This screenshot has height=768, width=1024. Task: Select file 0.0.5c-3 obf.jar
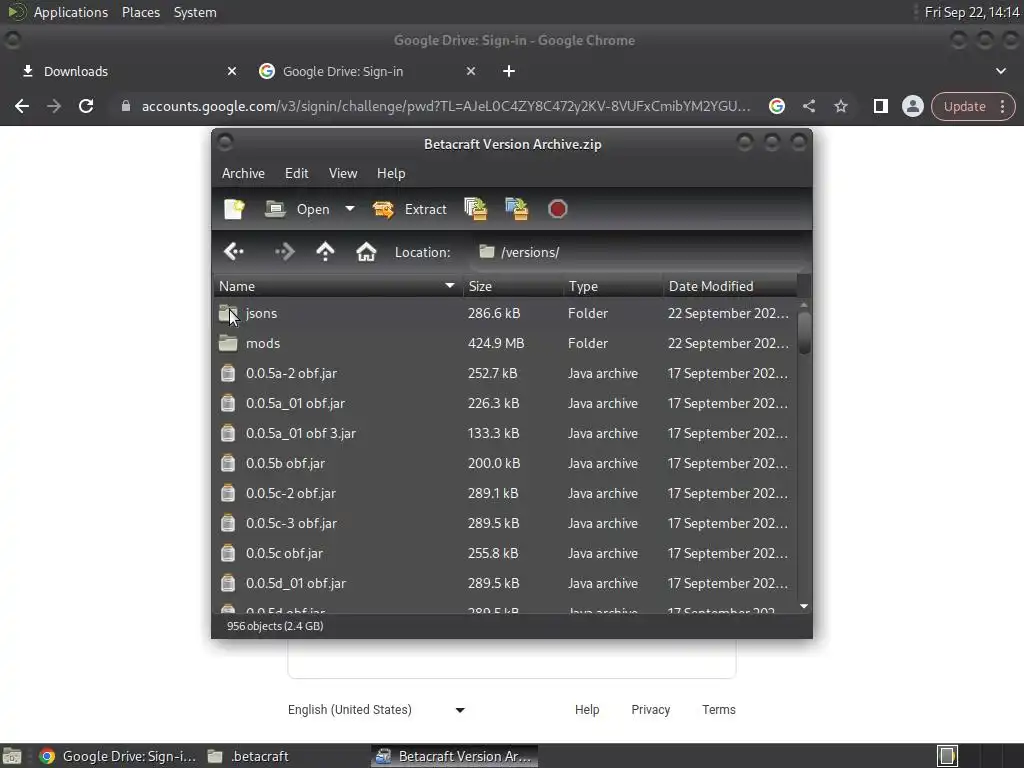pyautogui.click(x=505, y=524)
